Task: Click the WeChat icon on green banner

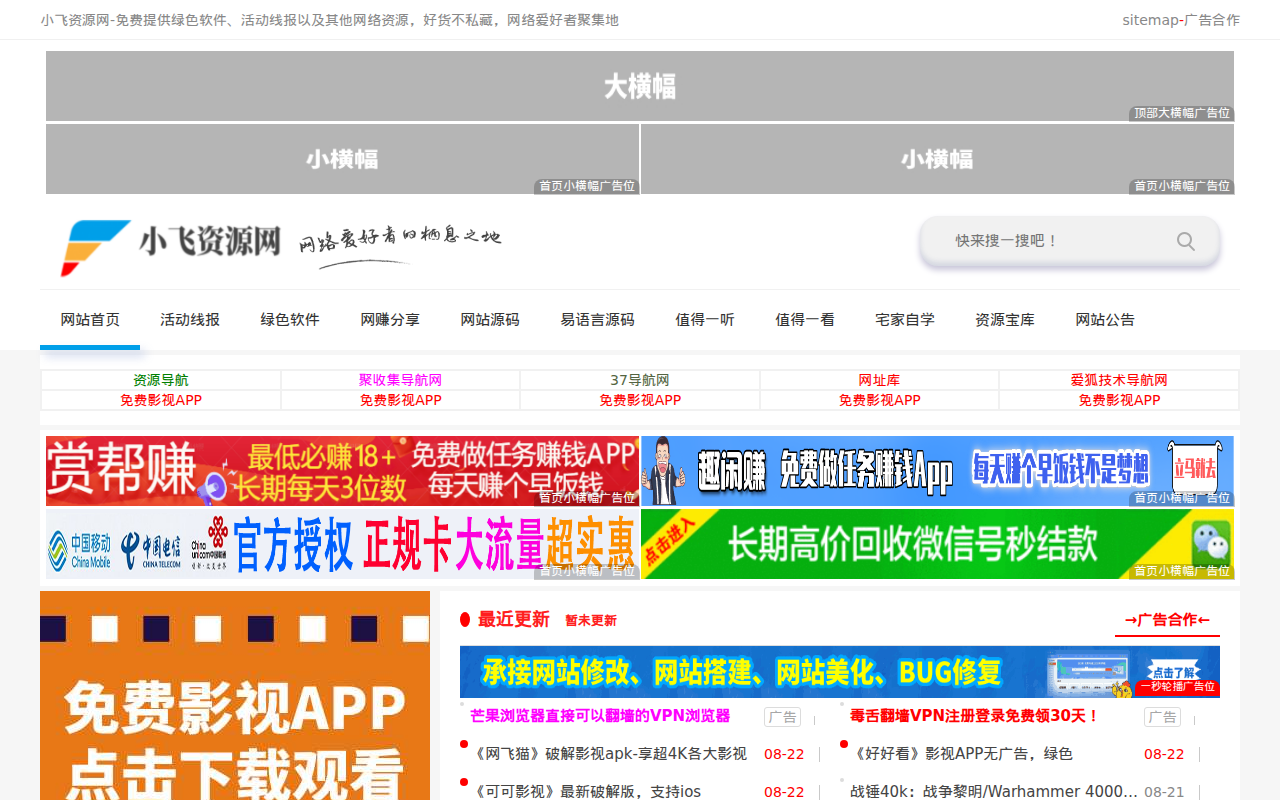Action: (1210, 544)
